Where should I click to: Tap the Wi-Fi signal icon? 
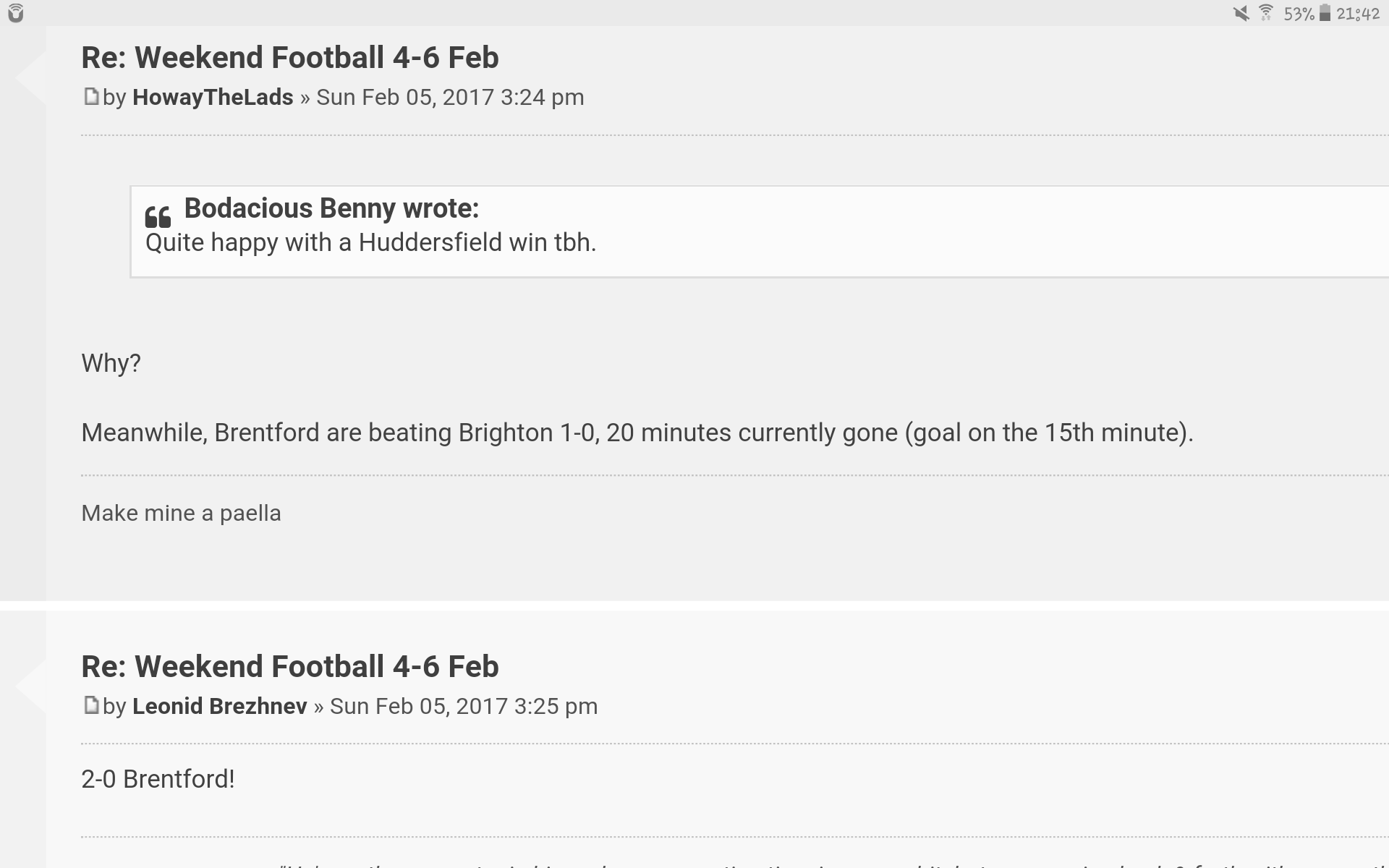coord(1265,13)
